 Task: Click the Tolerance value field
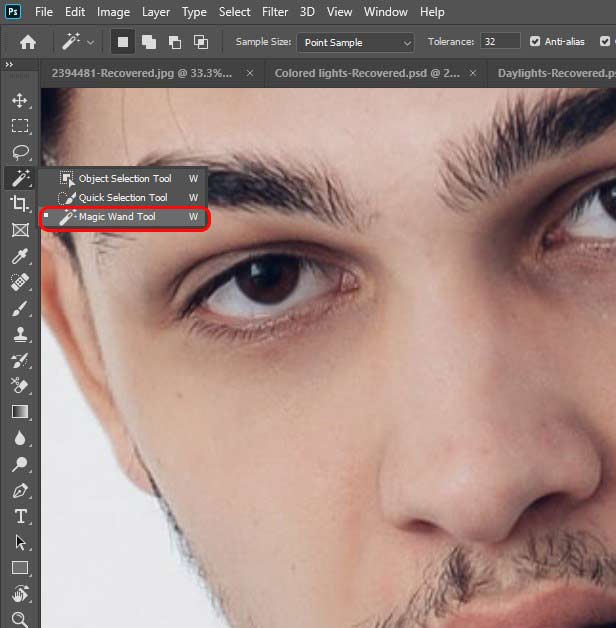pos(500,42)
